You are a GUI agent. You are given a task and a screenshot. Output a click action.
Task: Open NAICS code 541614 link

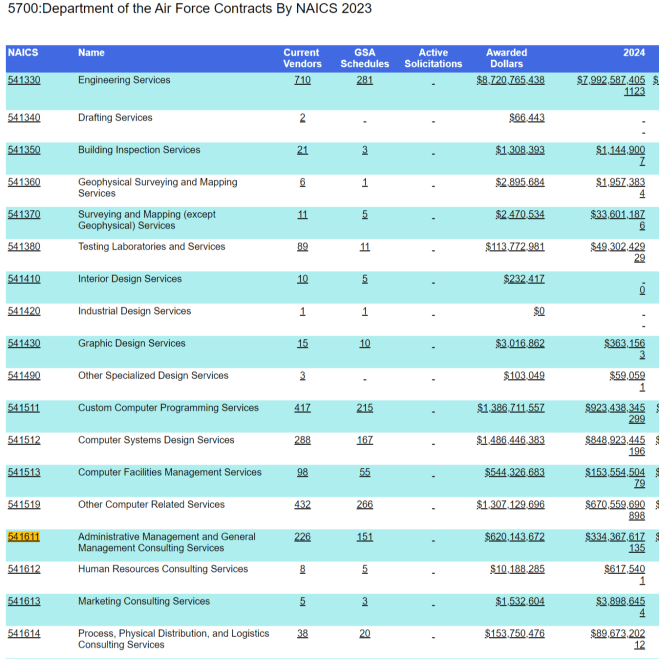[x=24, y=633]
